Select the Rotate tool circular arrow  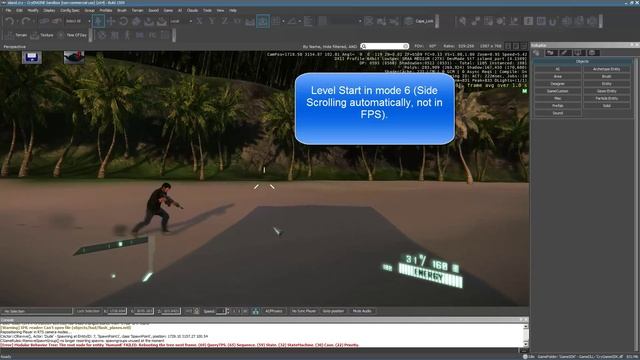124,21
